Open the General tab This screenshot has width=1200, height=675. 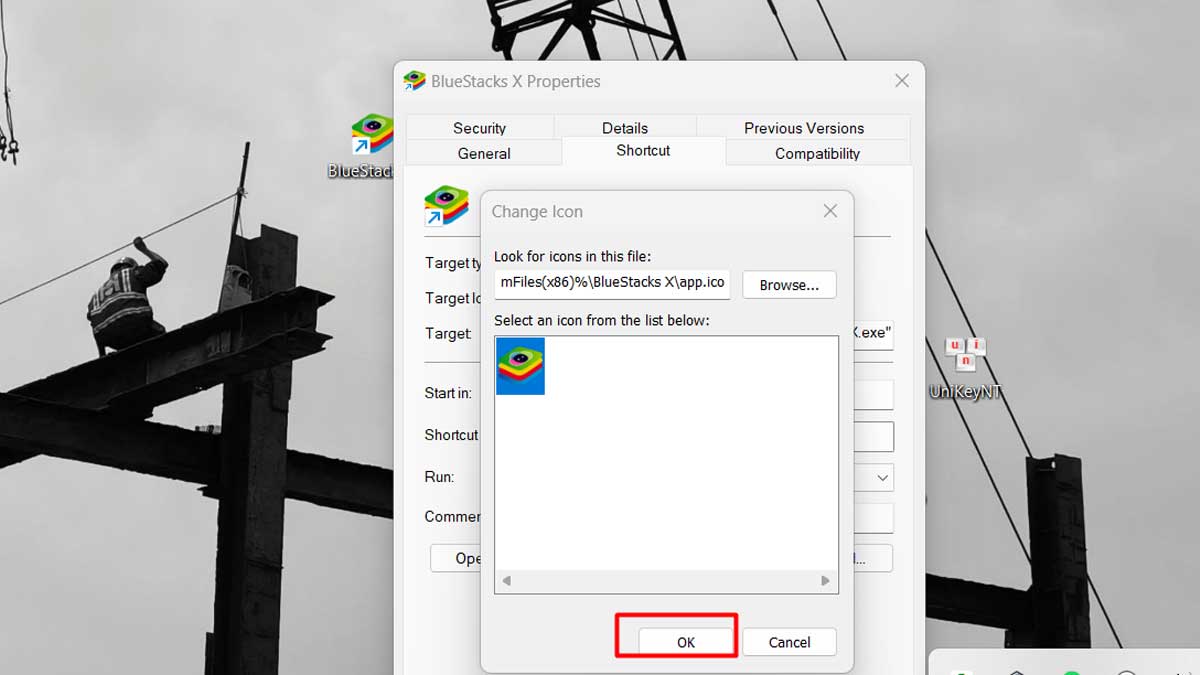coord(484,153)
